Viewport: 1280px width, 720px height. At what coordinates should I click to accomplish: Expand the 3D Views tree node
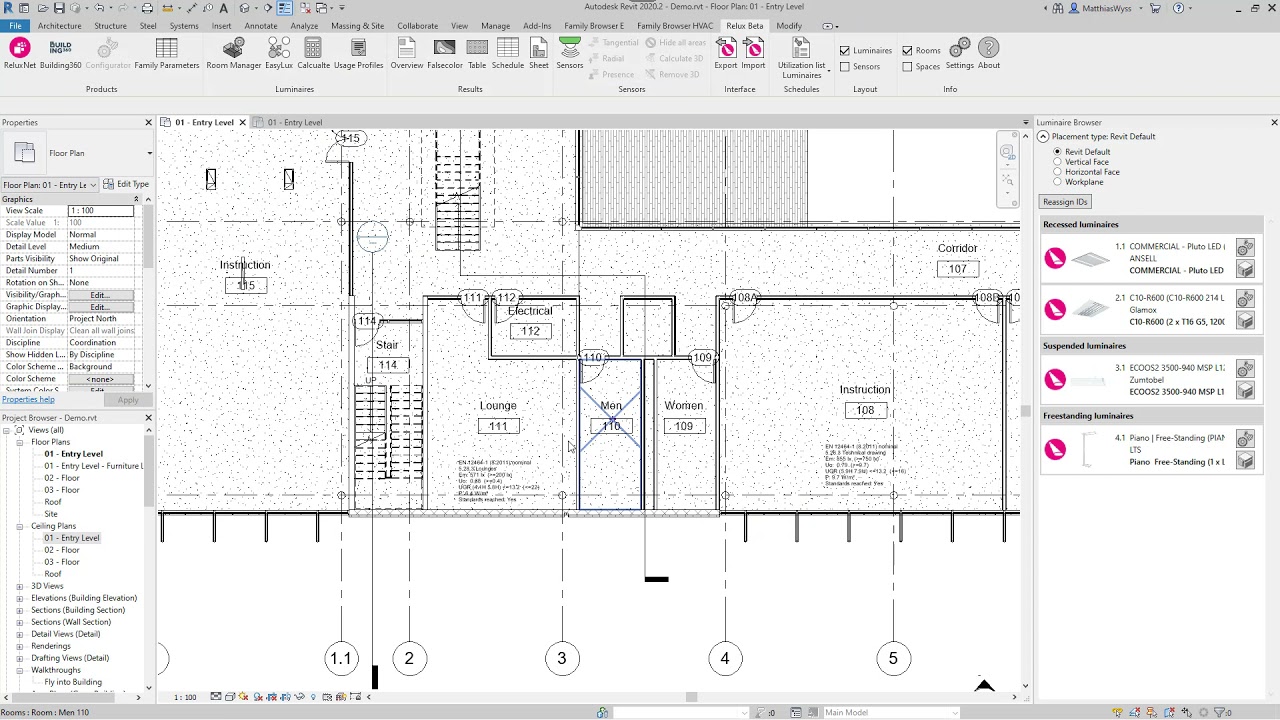pyautogui.click(x=19, y=586)
